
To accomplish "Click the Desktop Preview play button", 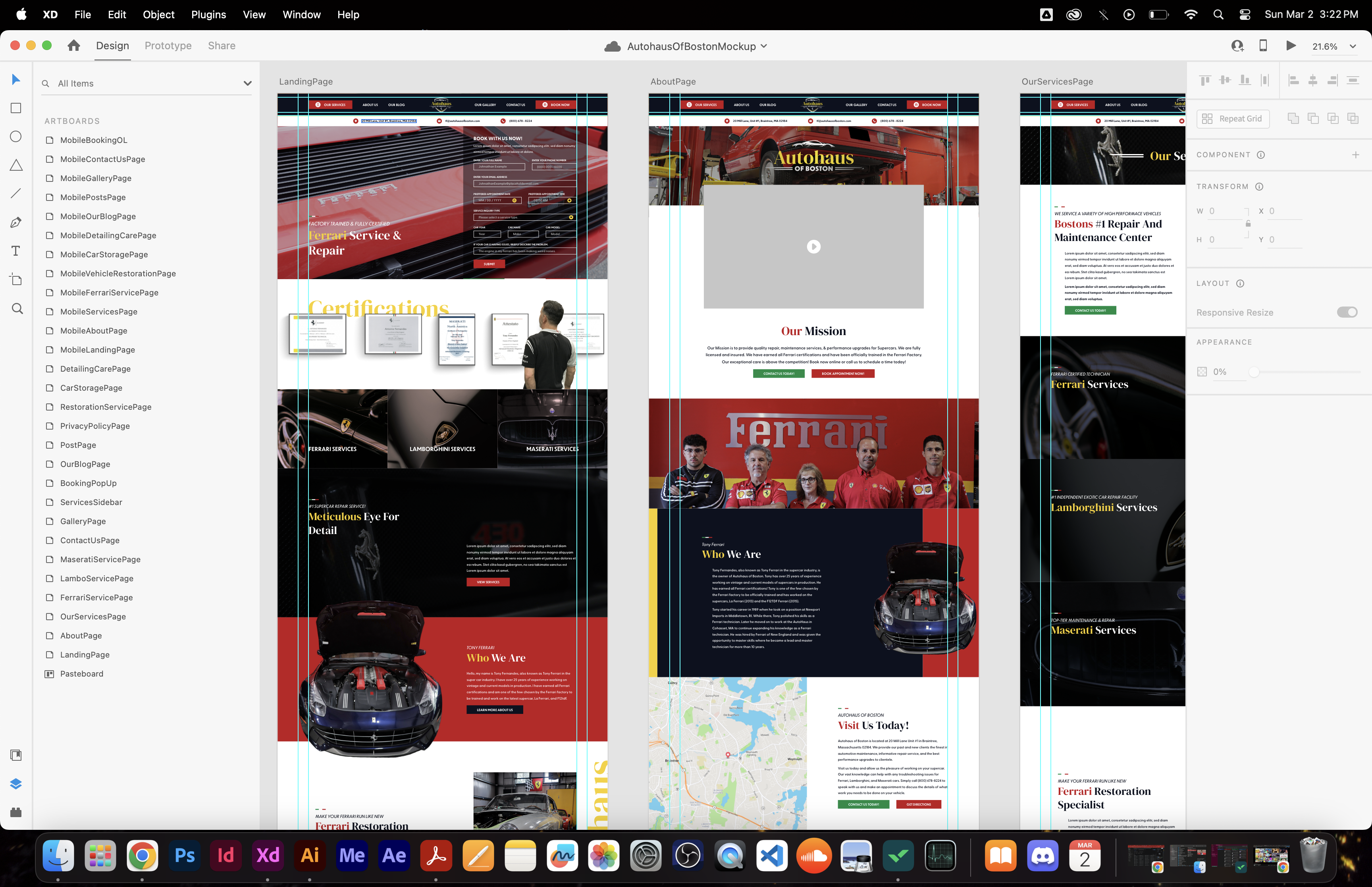I will point(1291,46).
